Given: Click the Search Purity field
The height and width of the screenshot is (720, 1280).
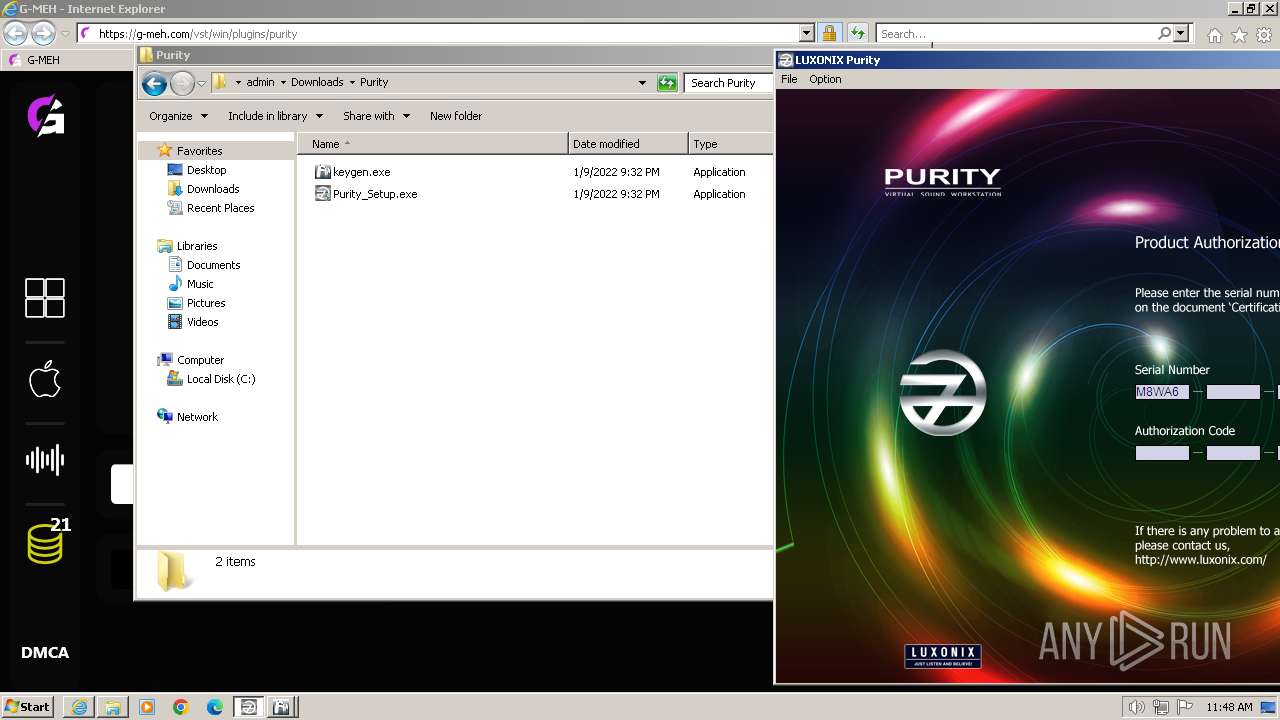Looking at the screenshot, I should (728, 83).
